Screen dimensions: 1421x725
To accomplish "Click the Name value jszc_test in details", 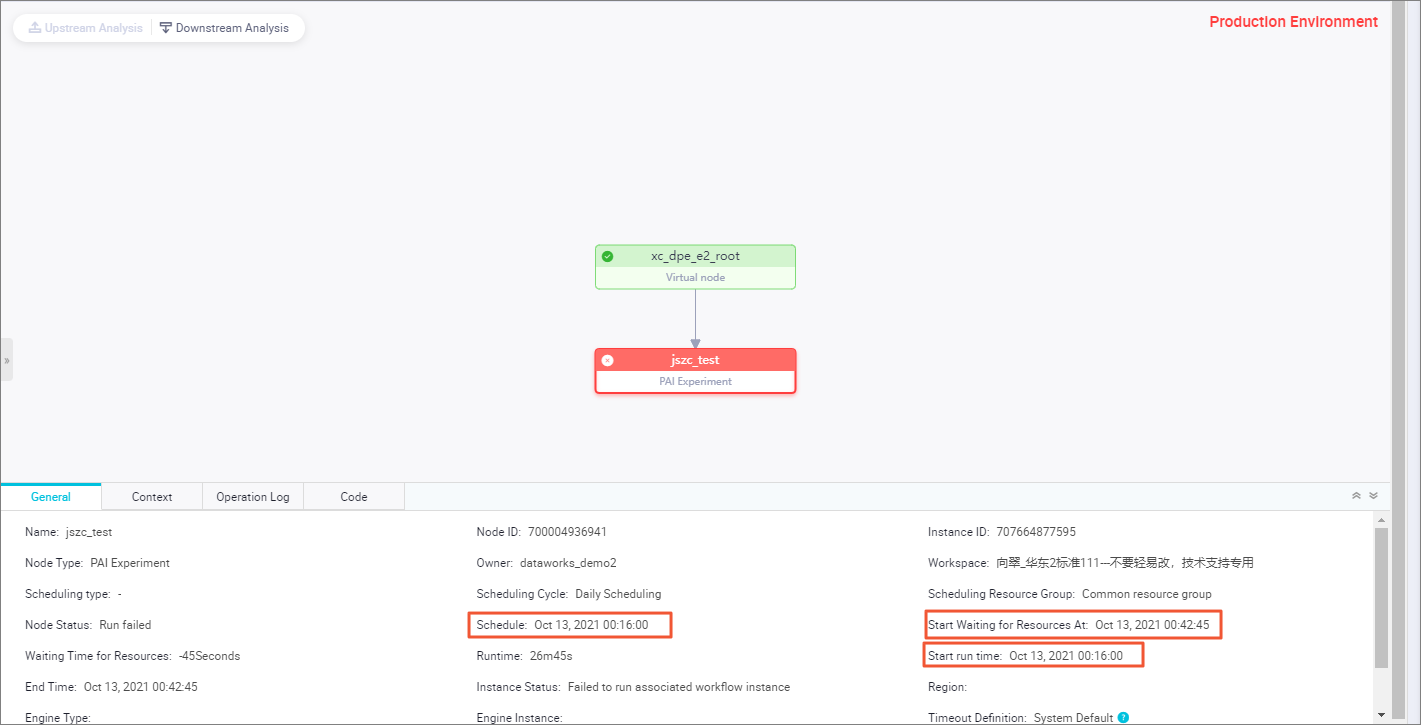I will [x=89, y=532].
